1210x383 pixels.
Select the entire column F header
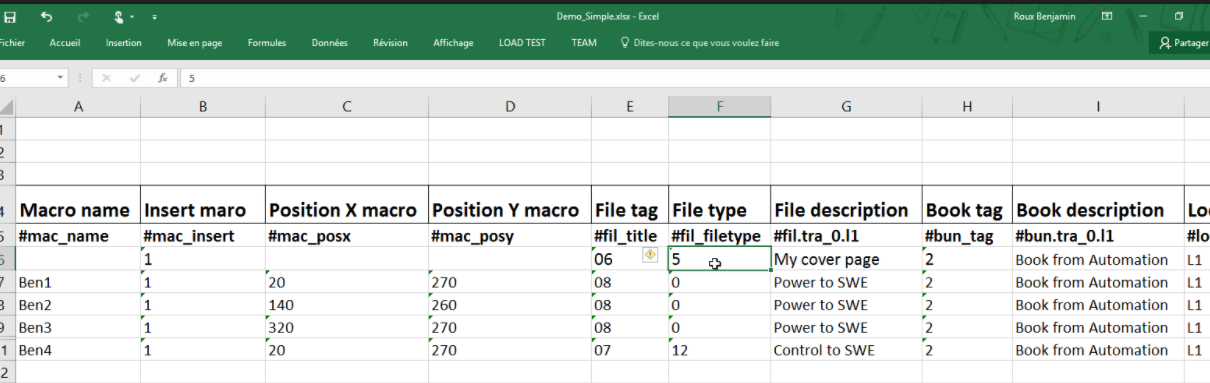[x=719, y=107]
